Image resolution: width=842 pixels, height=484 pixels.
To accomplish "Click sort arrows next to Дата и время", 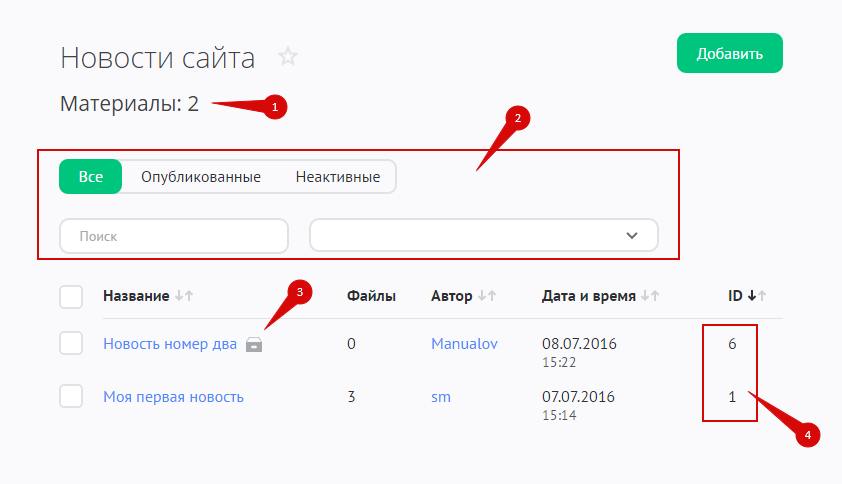I will point(651,296).
